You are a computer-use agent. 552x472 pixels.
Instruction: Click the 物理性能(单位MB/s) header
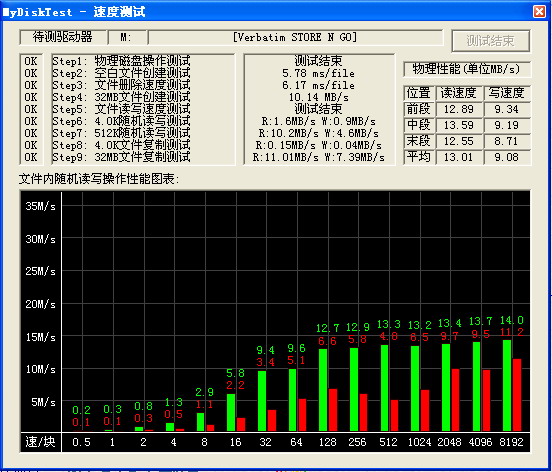466,69
